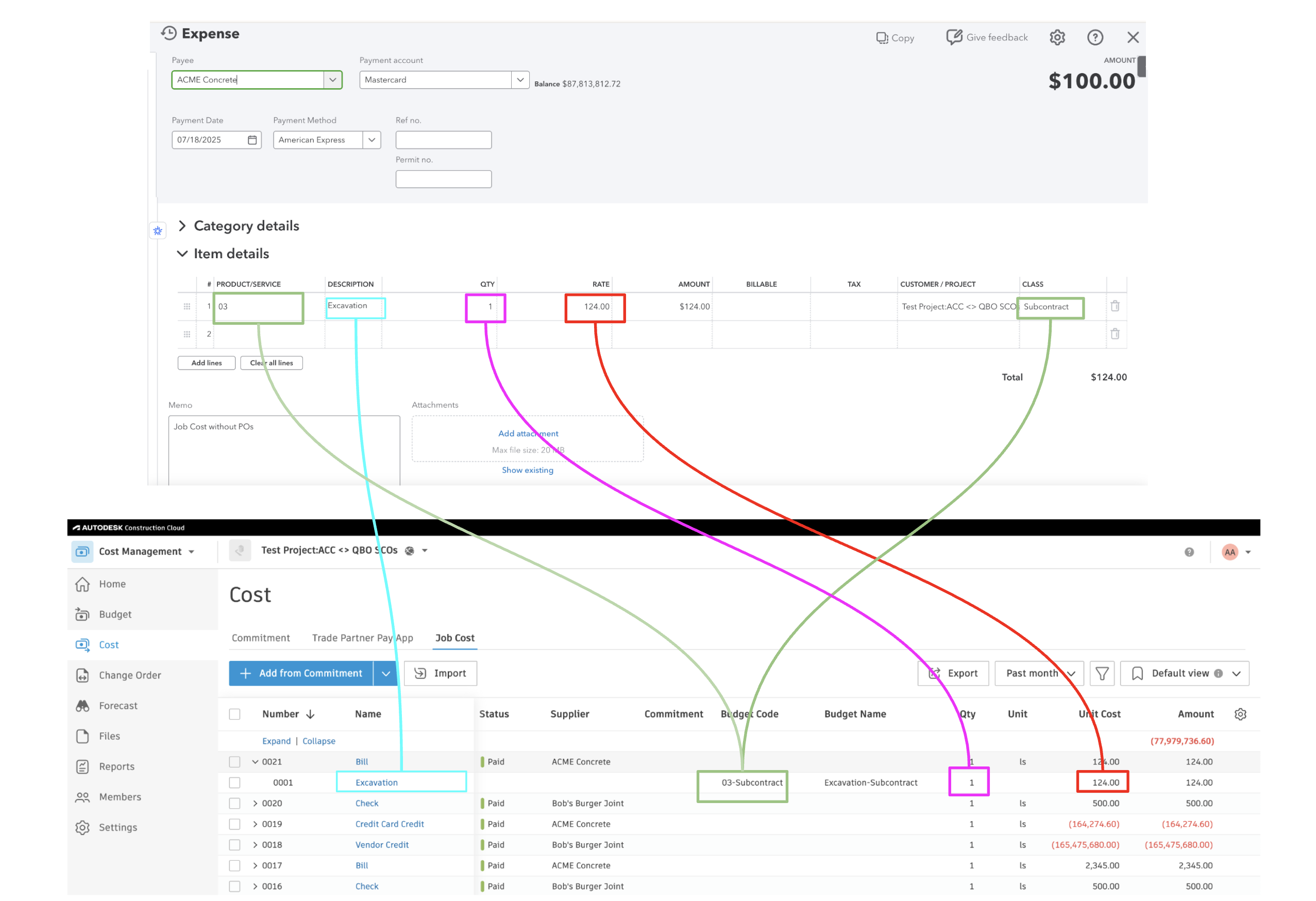Delete item line 2 with trash icon
1316x901 pixels.
point(1115,333)
